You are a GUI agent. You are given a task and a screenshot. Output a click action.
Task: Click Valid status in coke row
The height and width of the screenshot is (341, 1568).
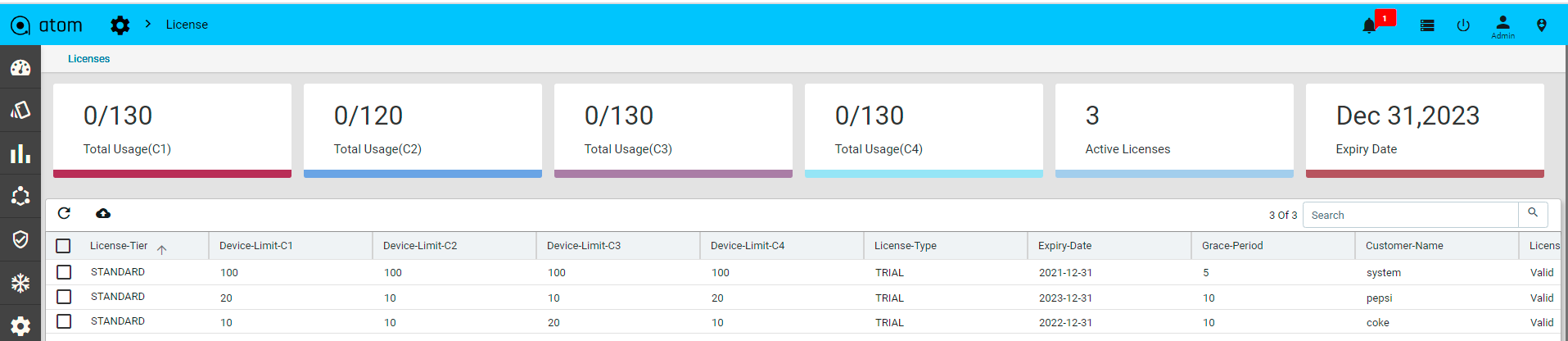[1542, 323]
